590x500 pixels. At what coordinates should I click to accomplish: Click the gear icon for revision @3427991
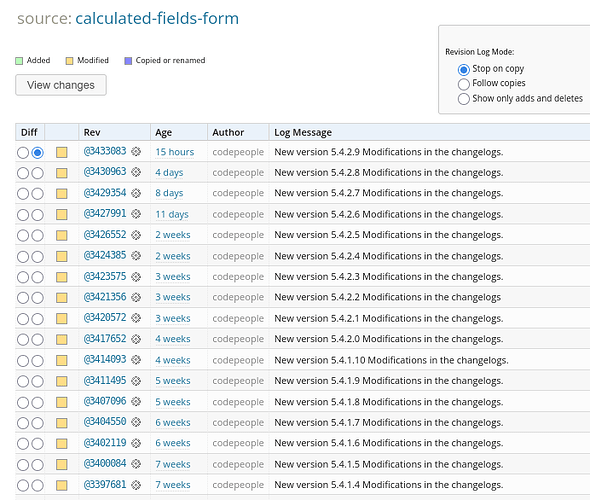point(136,214)
